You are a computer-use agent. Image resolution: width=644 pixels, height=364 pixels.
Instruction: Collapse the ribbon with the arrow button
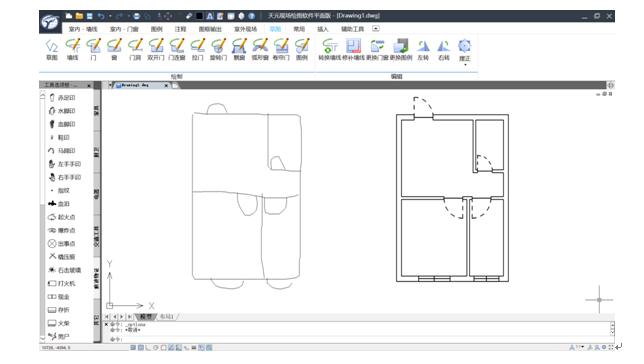(376, 29)
